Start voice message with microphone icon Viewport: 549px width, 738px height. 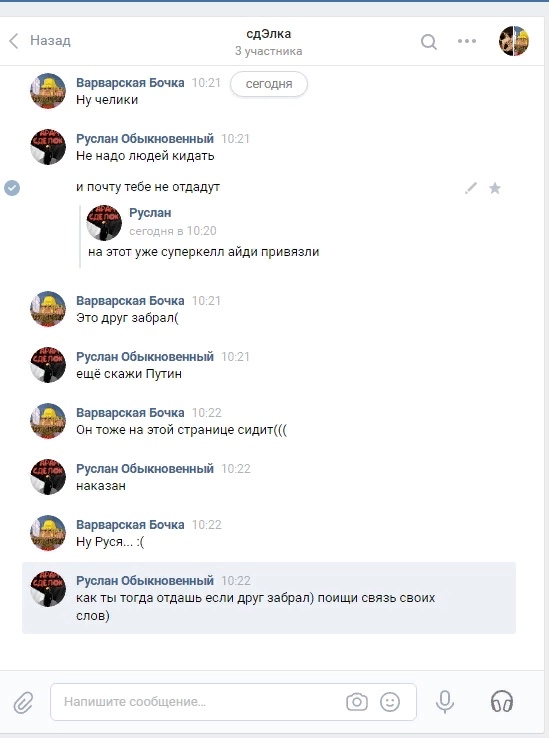444,702
